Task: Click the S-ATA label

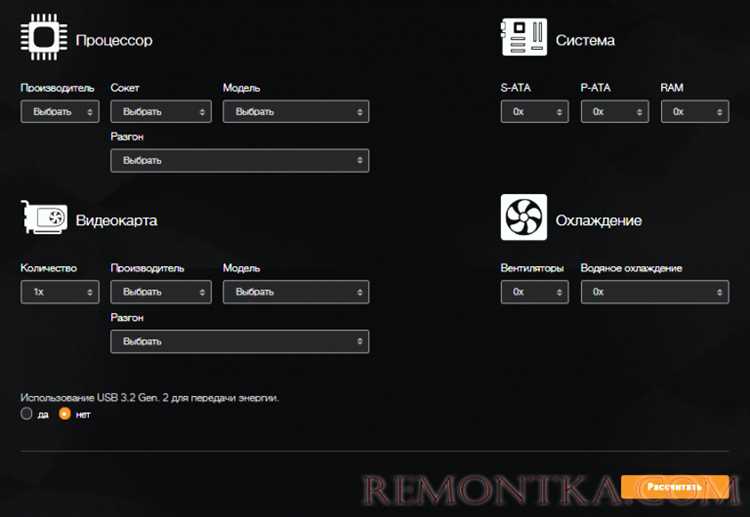Action: [516, 88]
